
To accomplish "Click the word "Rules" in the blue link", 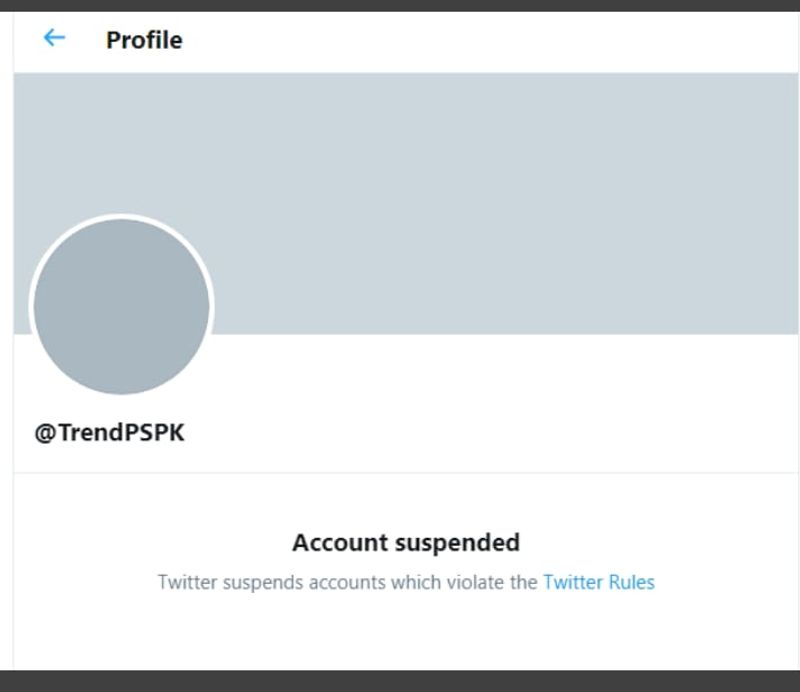I will pyautogui.click(x=630, y=582).
